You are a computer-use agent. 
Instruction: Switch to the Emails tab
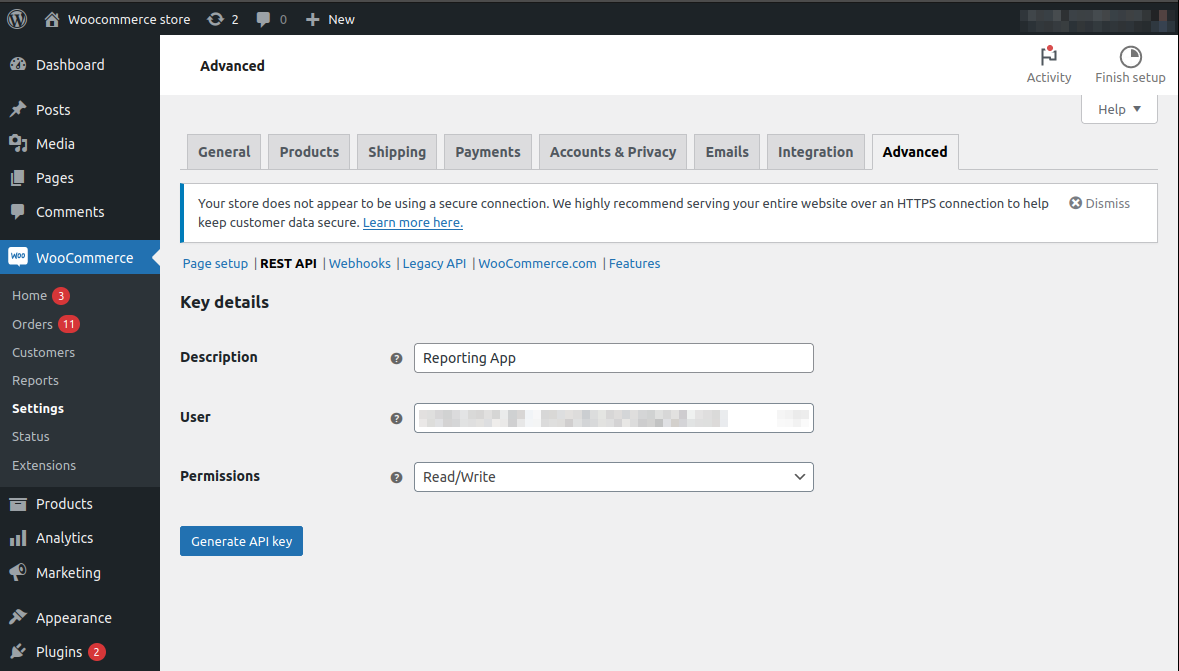pos(726,151)
